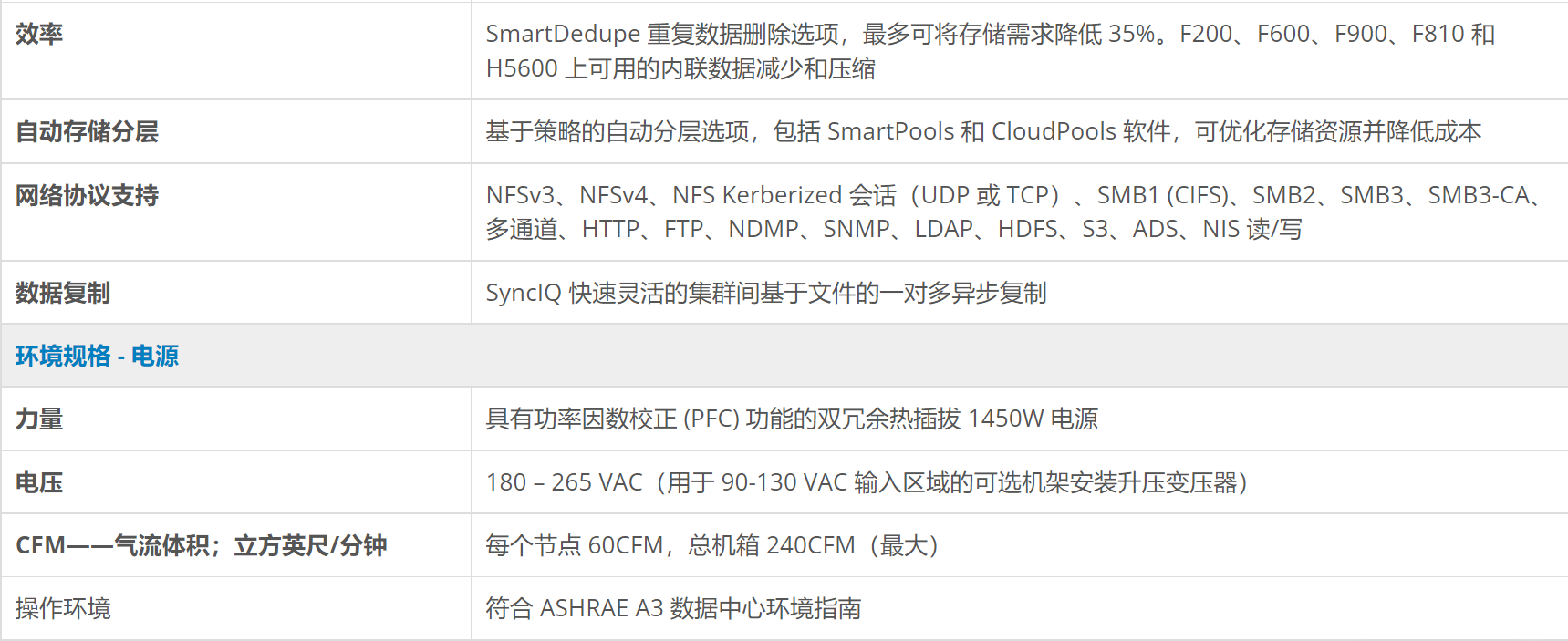1568x641 pixels.
Task: Click the H5600 inline data reduction line
Action: 680,68
